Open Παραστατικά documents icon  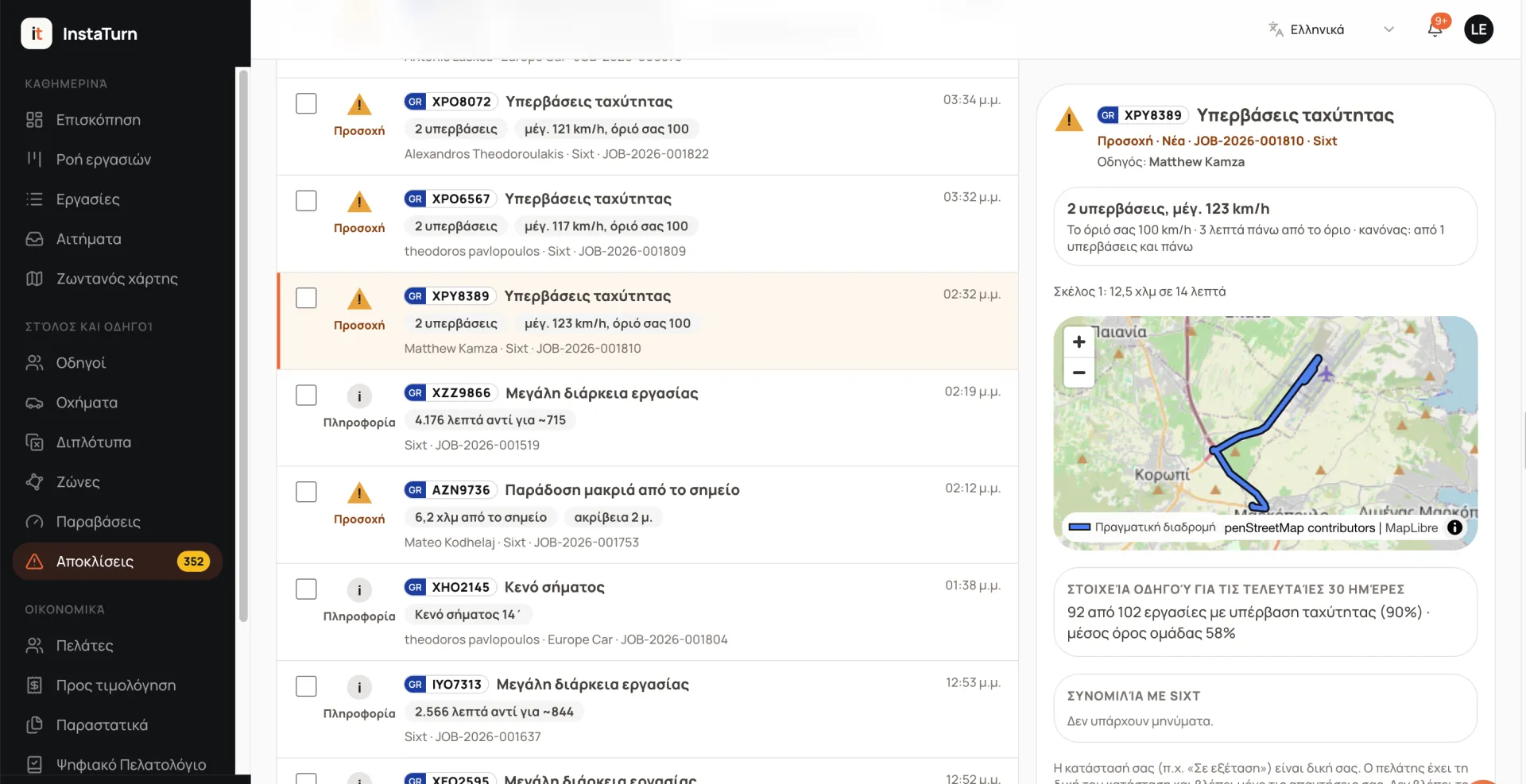coord(34,725)
